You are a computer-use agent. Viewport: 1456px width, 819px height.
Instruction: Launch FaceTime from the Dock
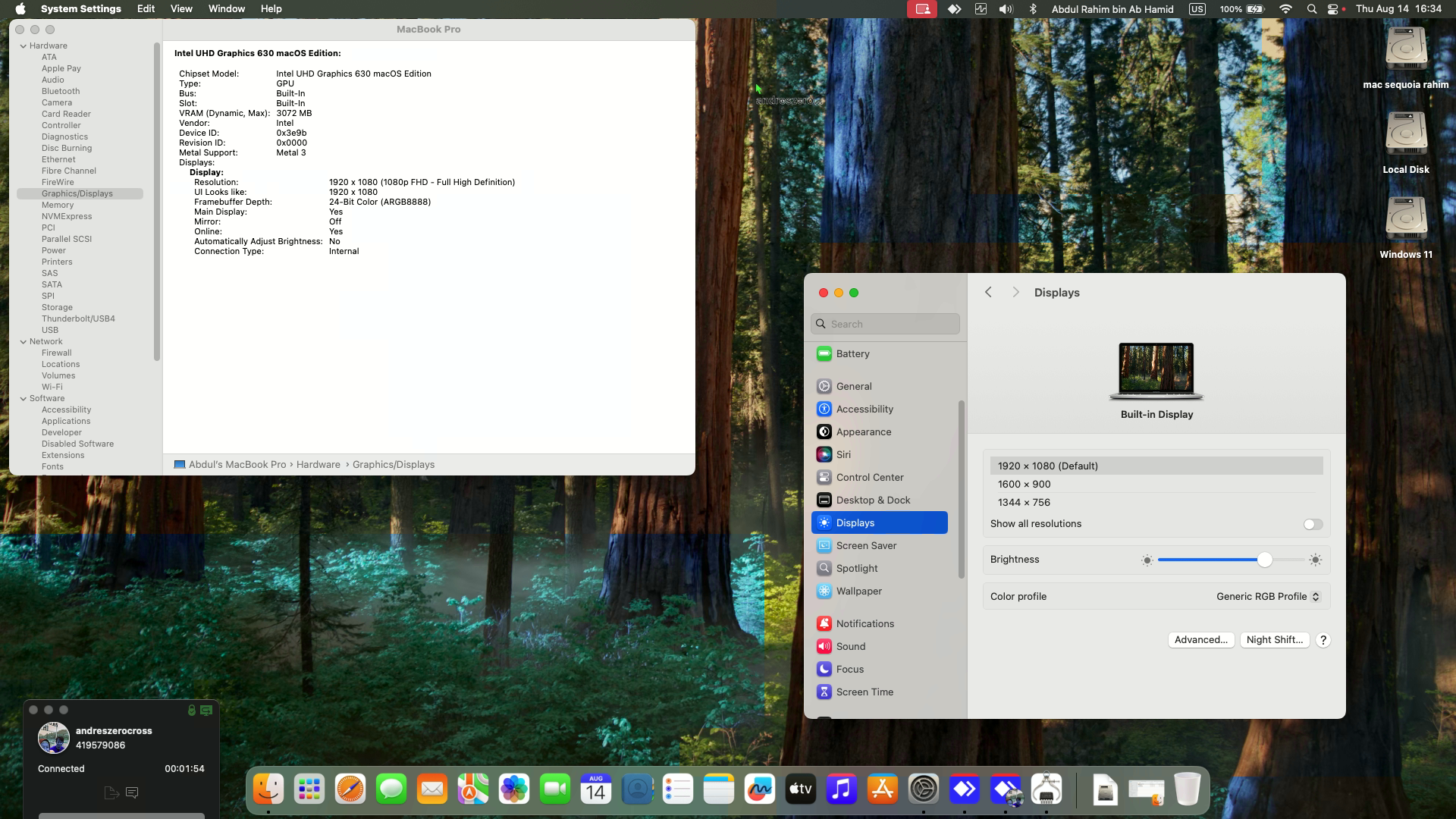click(555, 789)
